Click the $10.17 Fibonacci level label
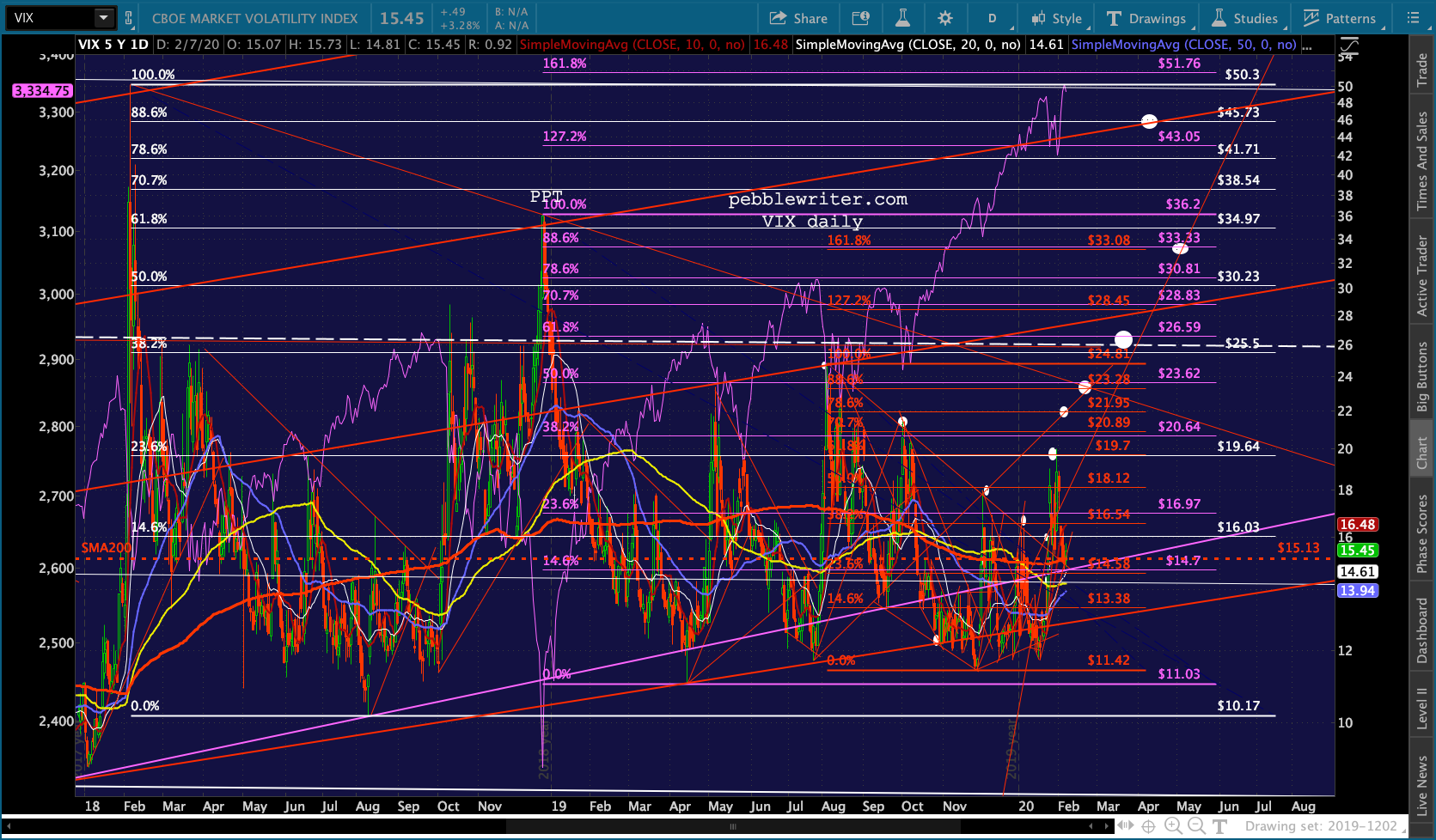1436x840 pixels. 1238,706
